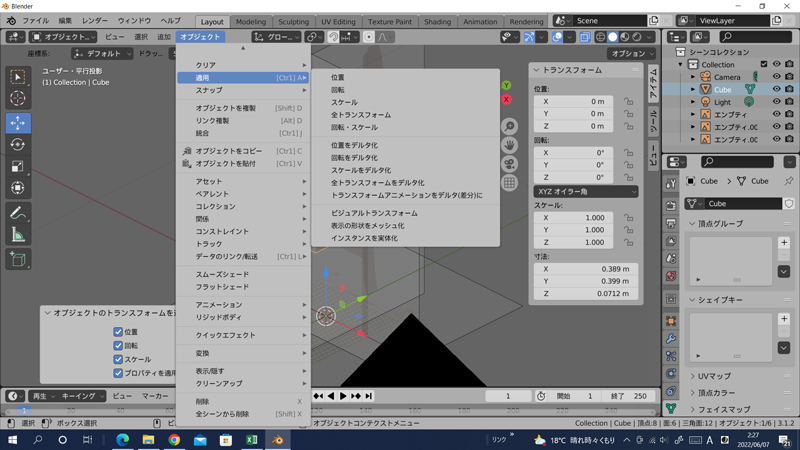Click the Excel icon in taskbar
800x450 pixels.
[252, 440]
